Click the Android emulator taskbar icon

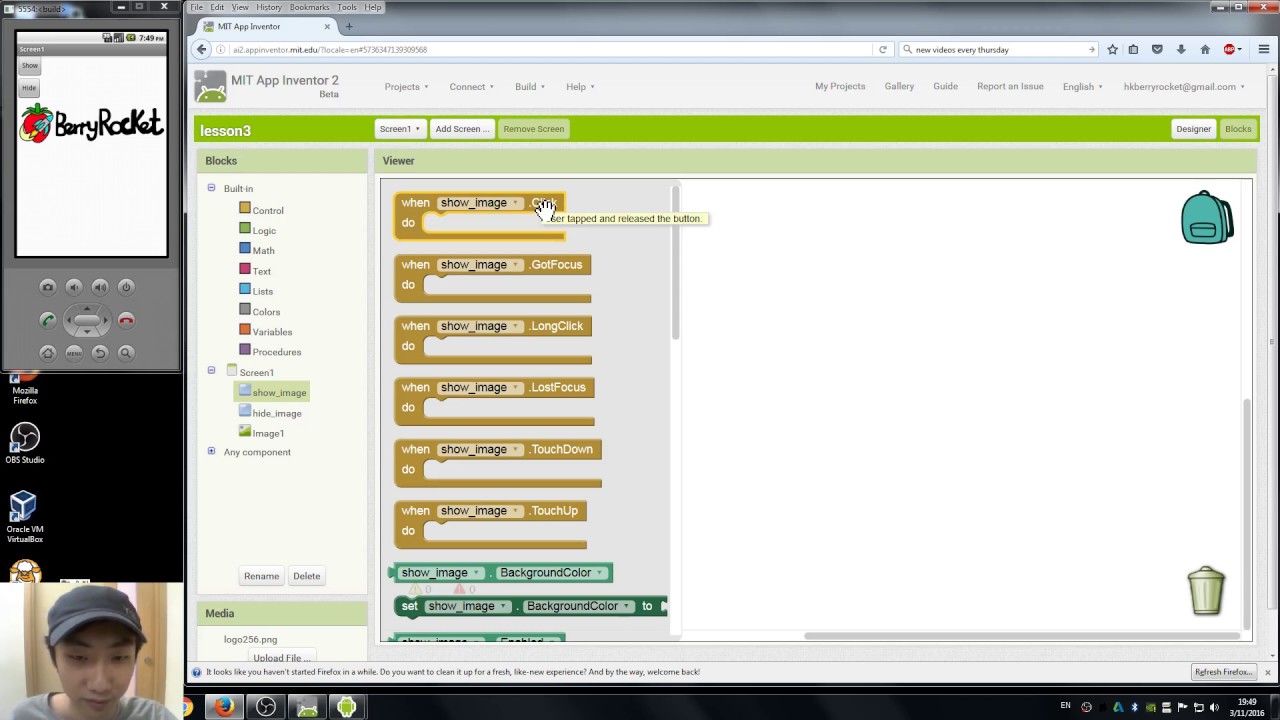(346, 707)
